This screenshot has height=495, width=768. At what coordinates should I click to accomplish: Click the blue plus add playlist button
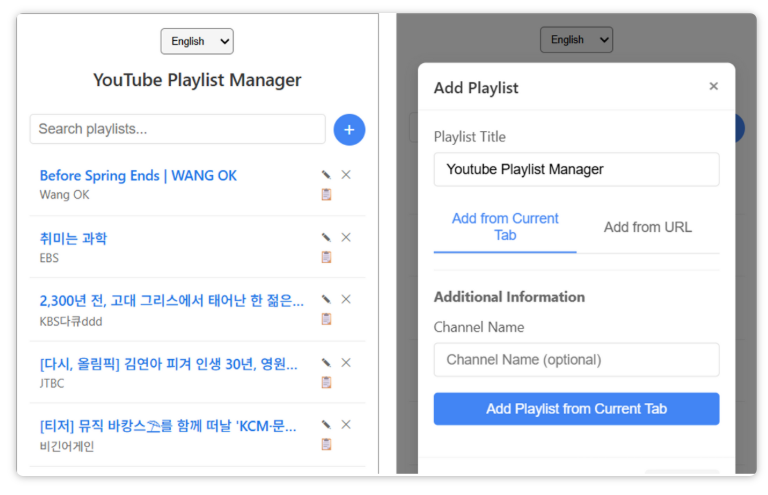pos(349,130)
